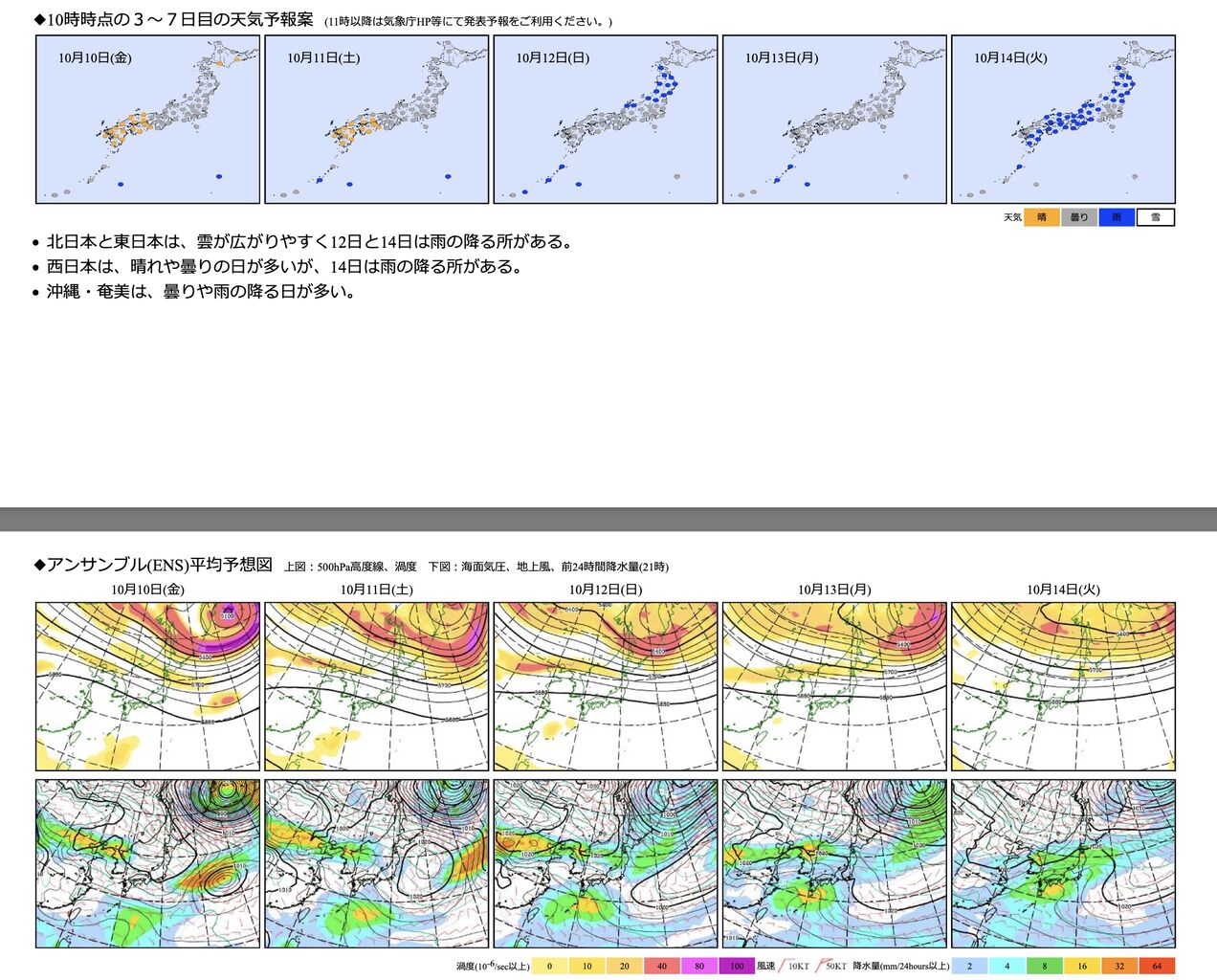Screen dimensions: 1217x980
Task: Open the 10月10日(金) weather forecast map
Action: click(x=148, y=120)
